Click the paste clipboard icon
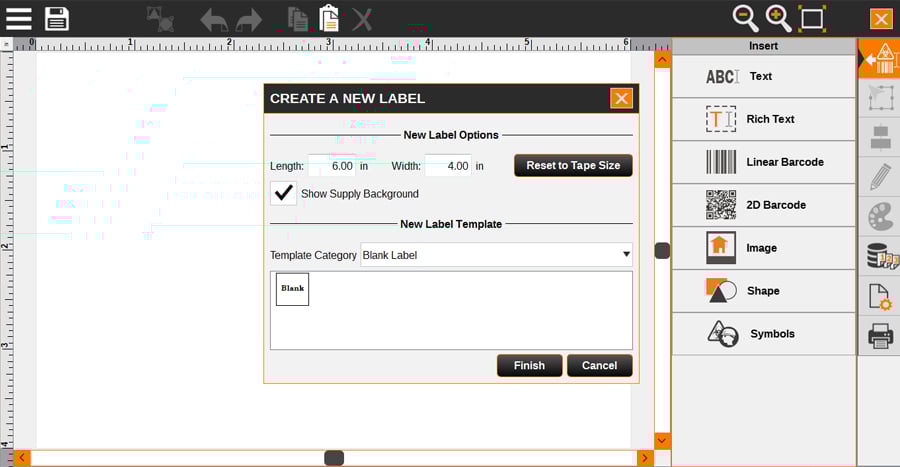 coord(329,18)
